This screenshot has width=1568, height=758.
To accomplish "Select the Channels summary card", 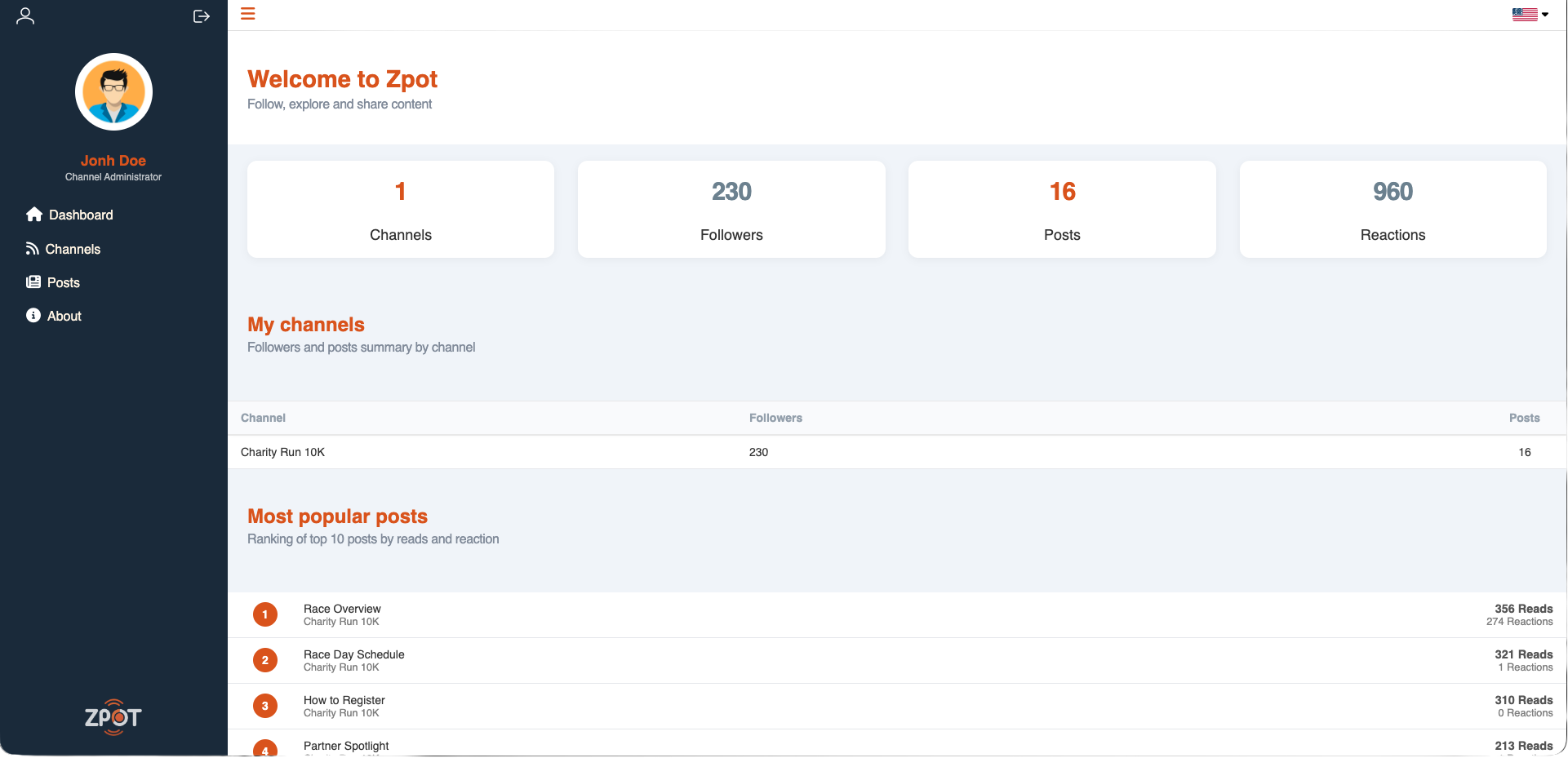I will [401, 210].
